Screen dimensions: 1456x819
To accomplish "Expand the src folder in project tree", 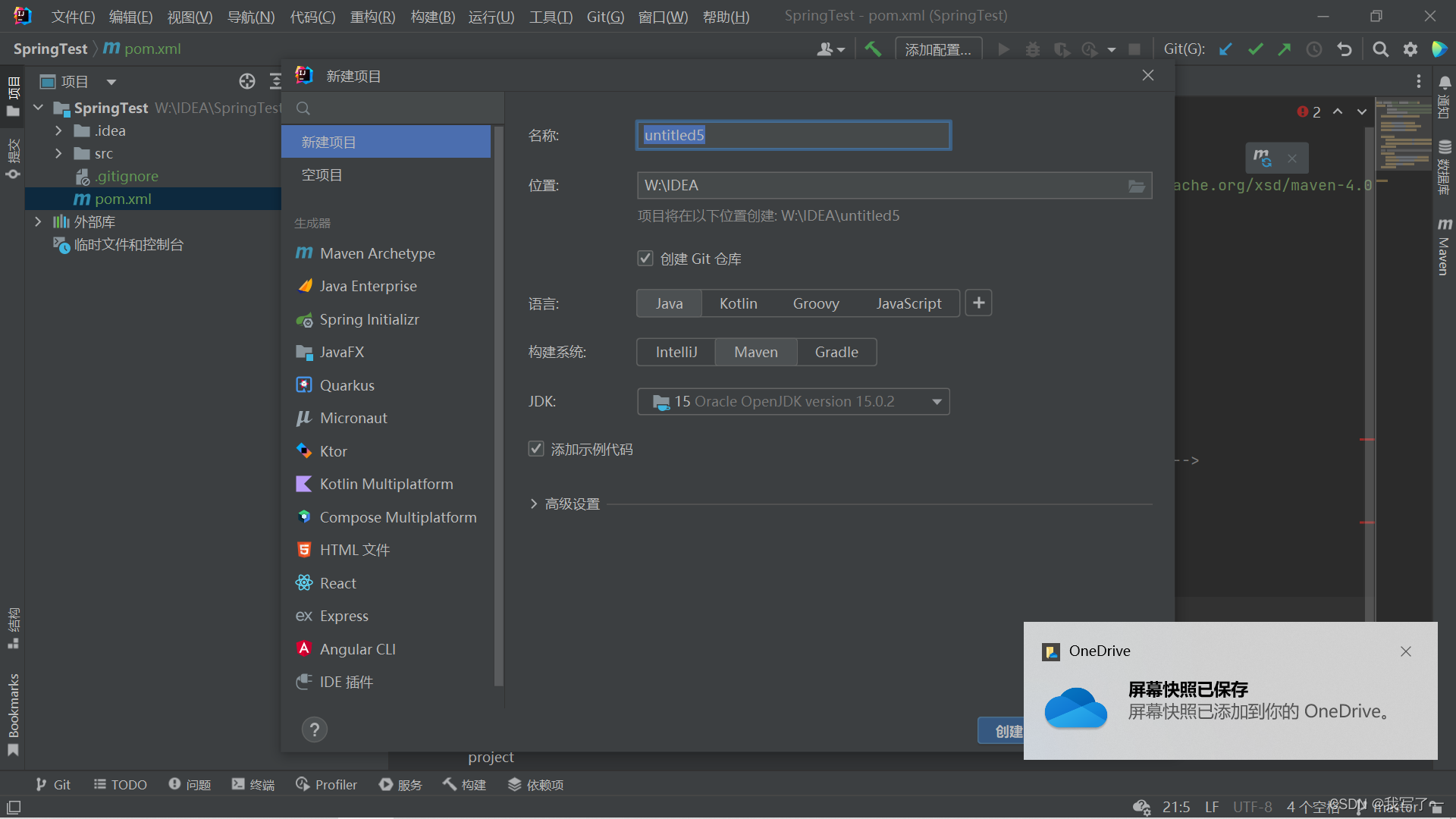I will tap(58, 153).
